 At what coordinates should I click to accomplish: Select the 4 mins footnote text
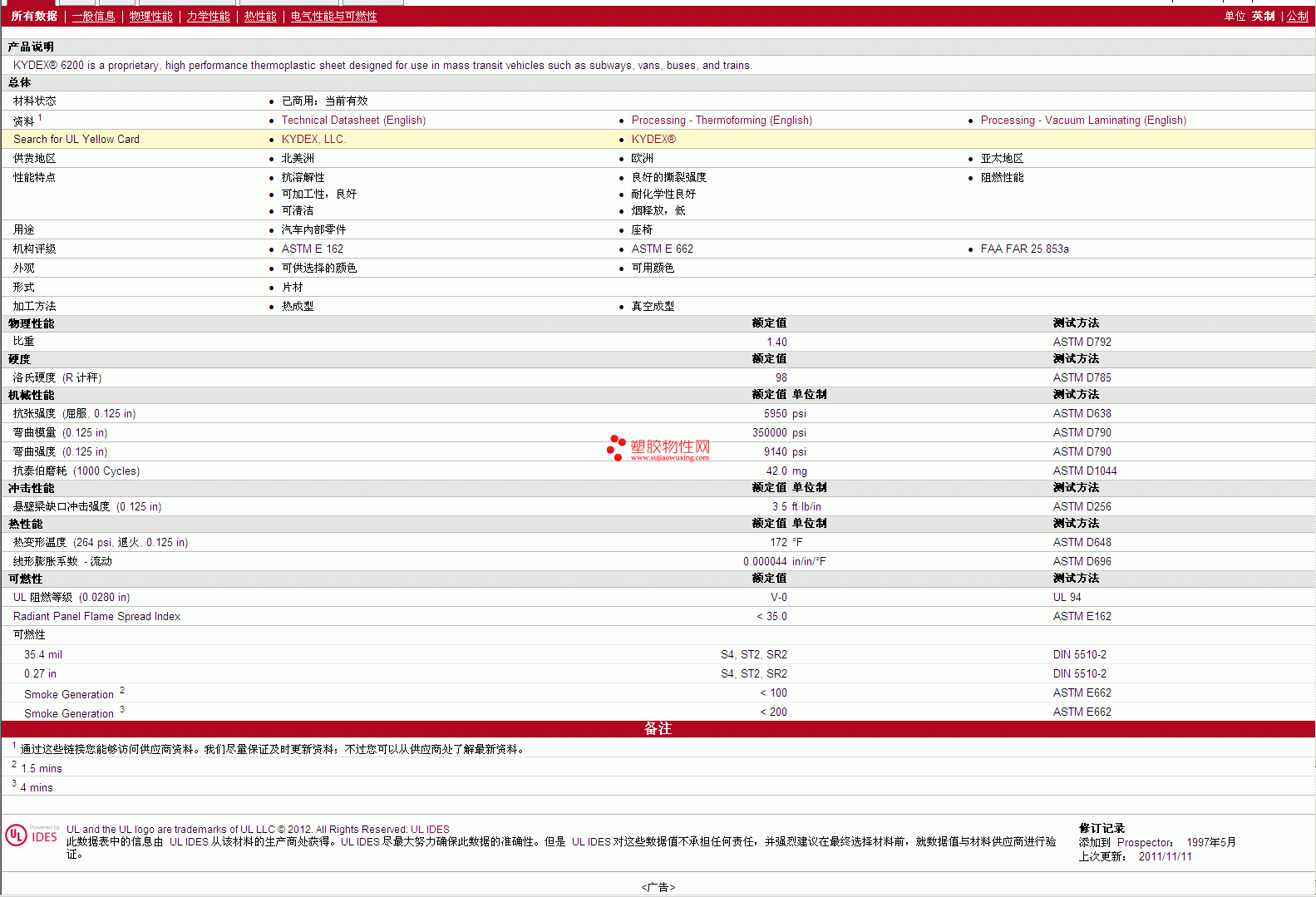coord(37,788)
